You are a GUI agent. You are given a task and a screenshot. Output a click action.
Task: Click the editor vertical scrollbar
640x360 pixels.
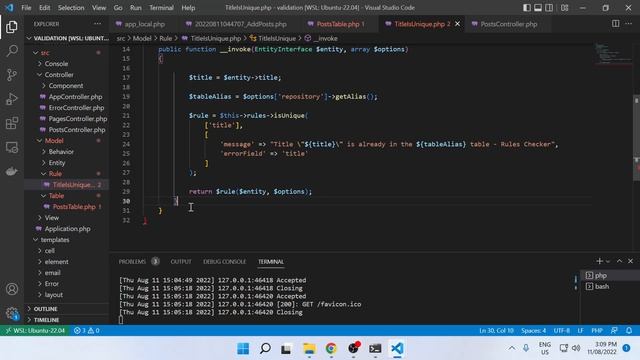(x=636, y=139)
